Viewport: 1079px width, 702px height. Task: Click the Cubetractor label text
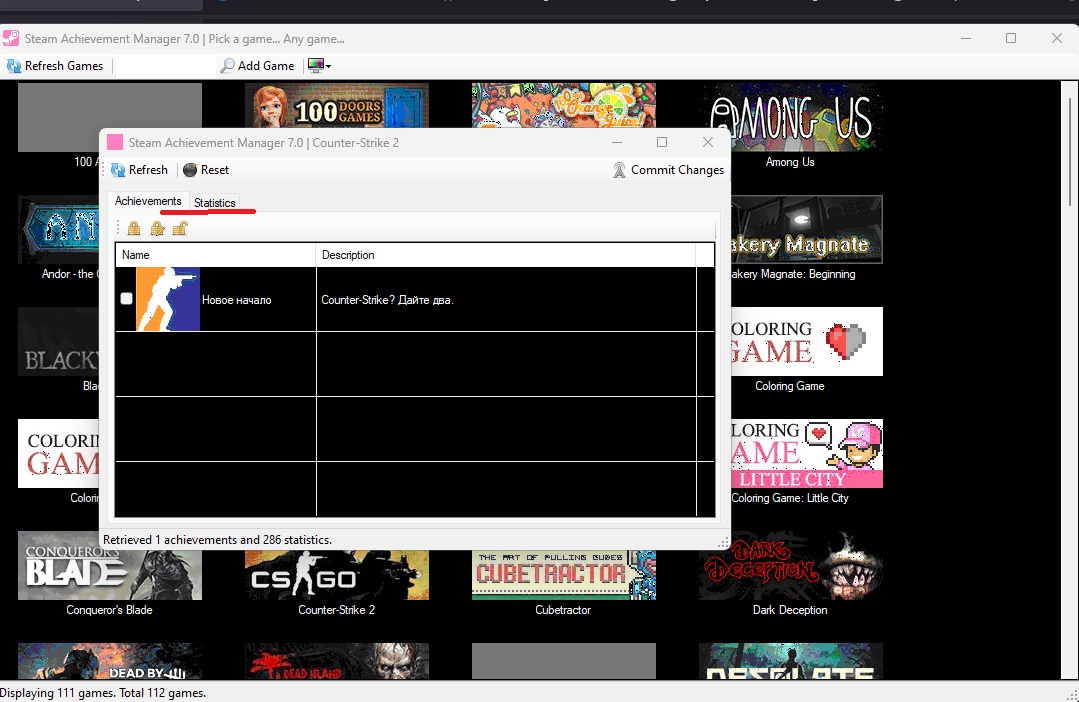coord(563,610)
